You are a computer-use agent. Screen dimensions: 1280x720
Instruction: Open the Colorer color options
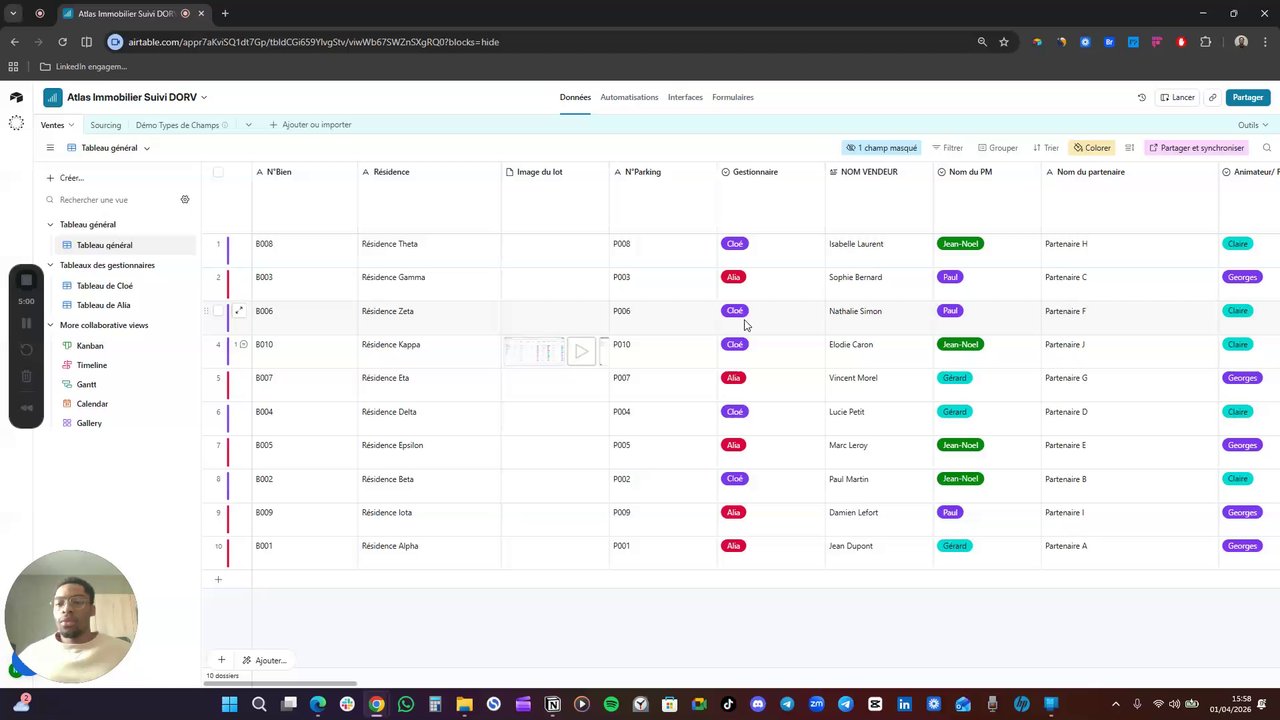click(1092, 148)
